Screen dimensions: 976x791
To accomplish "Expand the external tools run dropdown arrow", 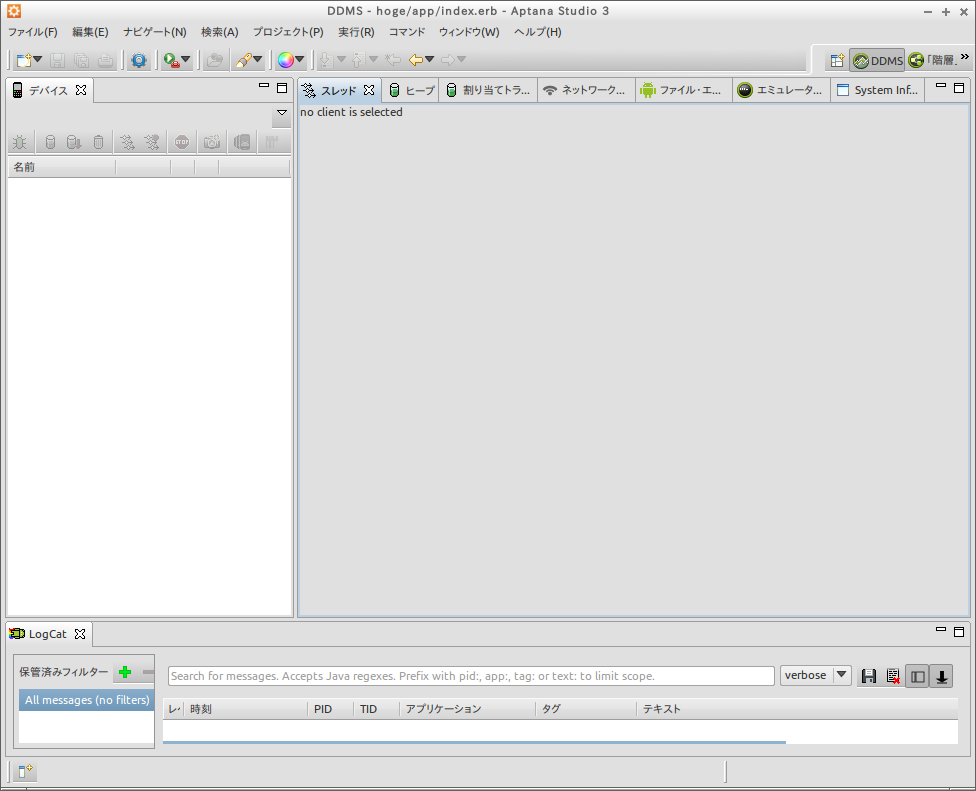I will click(185, 60).
